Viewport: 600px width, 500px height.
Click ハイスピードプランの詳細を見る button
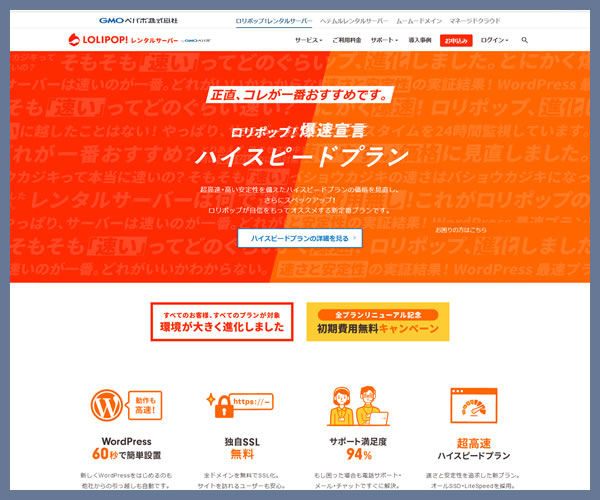[300, 238]
